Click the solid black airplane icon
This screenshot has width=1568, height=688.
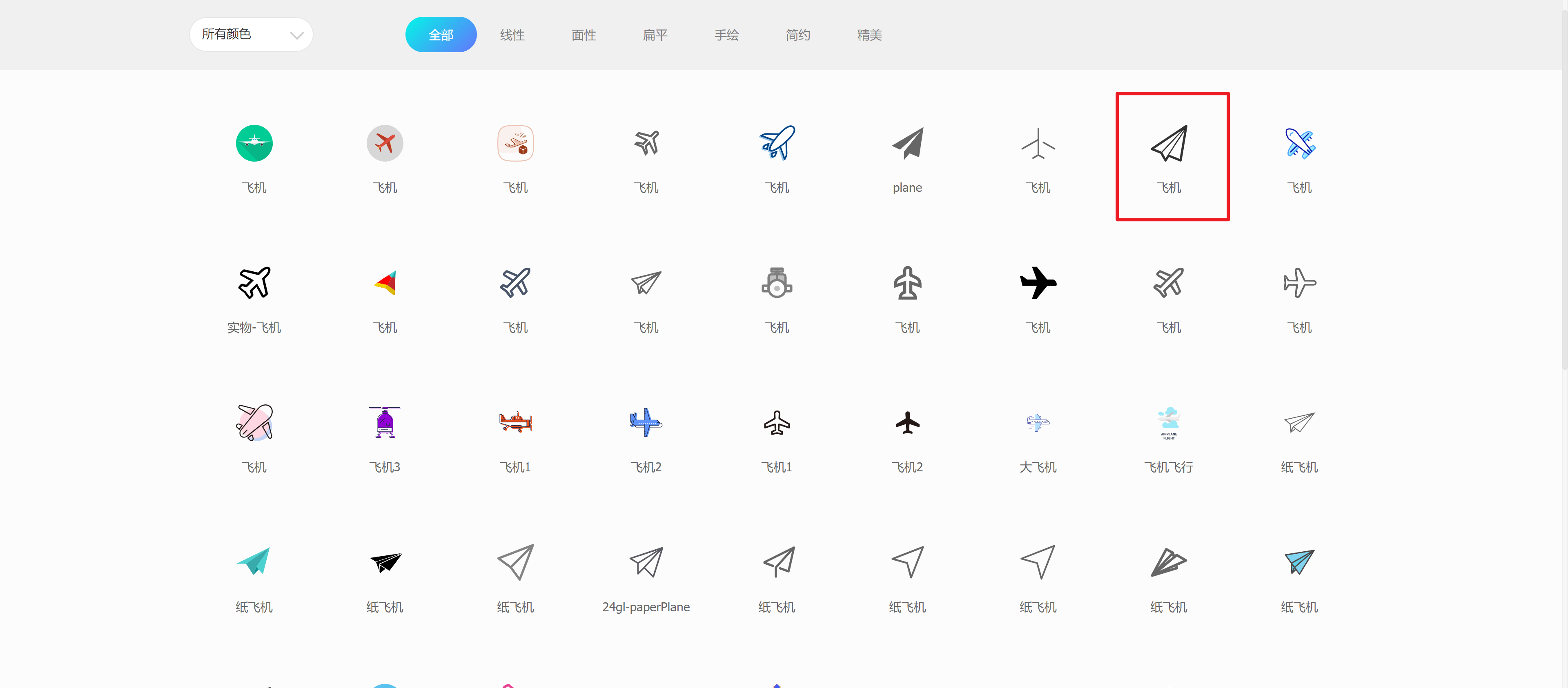(1038, 283)
